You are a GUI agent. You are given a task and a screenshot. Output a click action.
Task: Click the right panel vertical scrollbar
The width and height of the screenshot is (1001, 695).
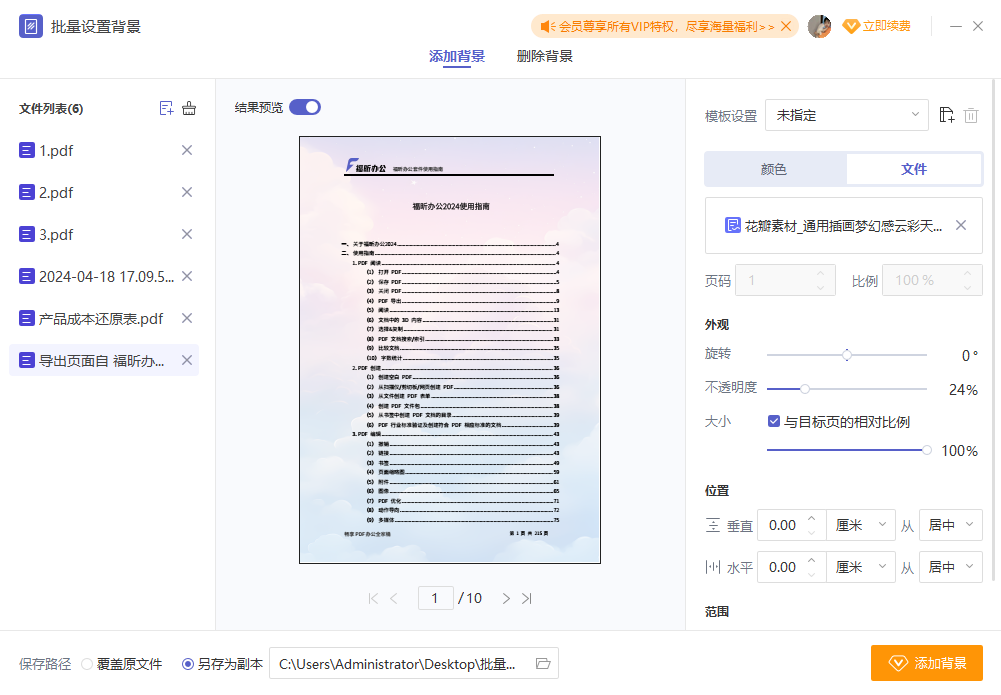[994, 332]
